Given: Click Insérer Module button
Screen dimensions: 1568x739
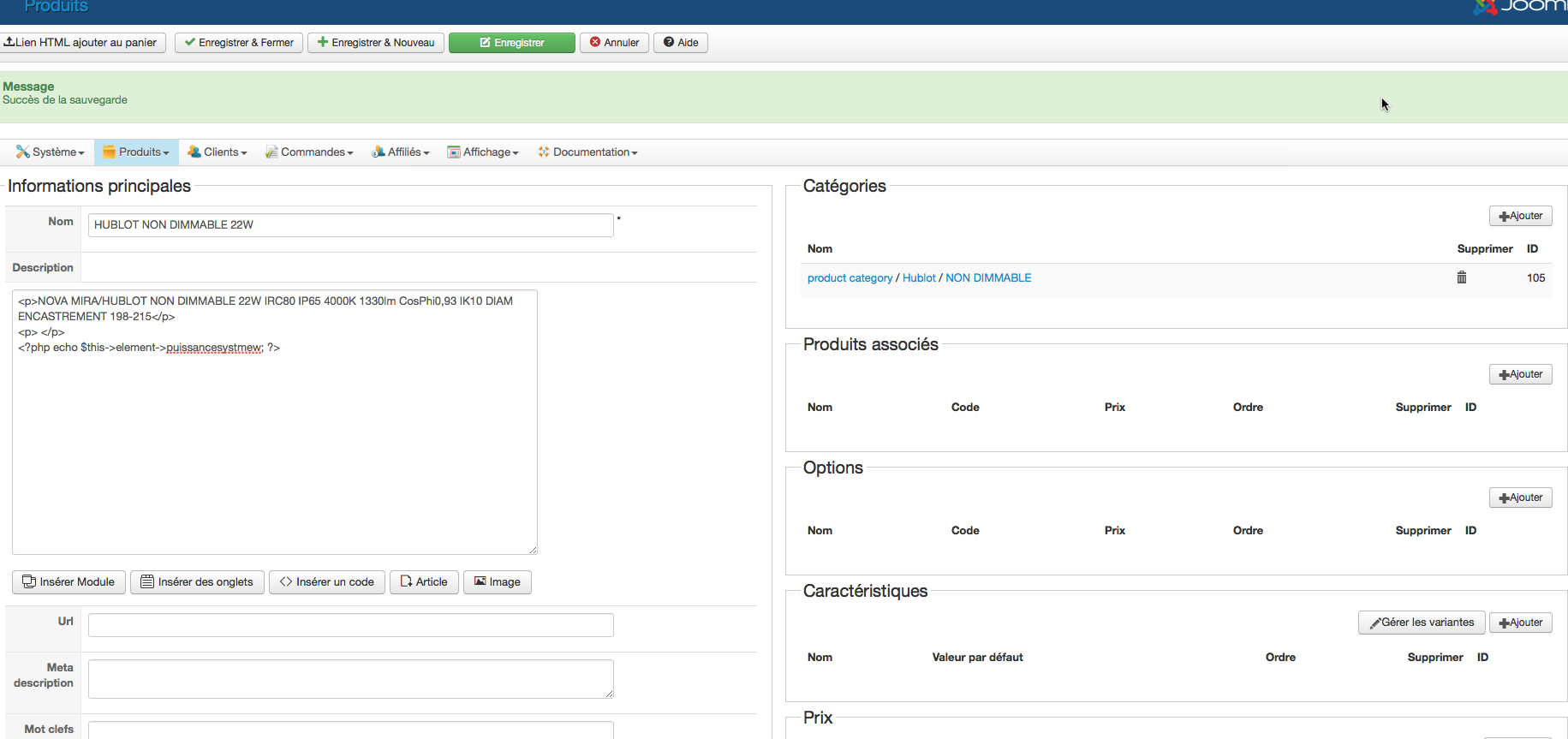Looking at the screenshot, I should pyautogui.click(x=69, y=582).
